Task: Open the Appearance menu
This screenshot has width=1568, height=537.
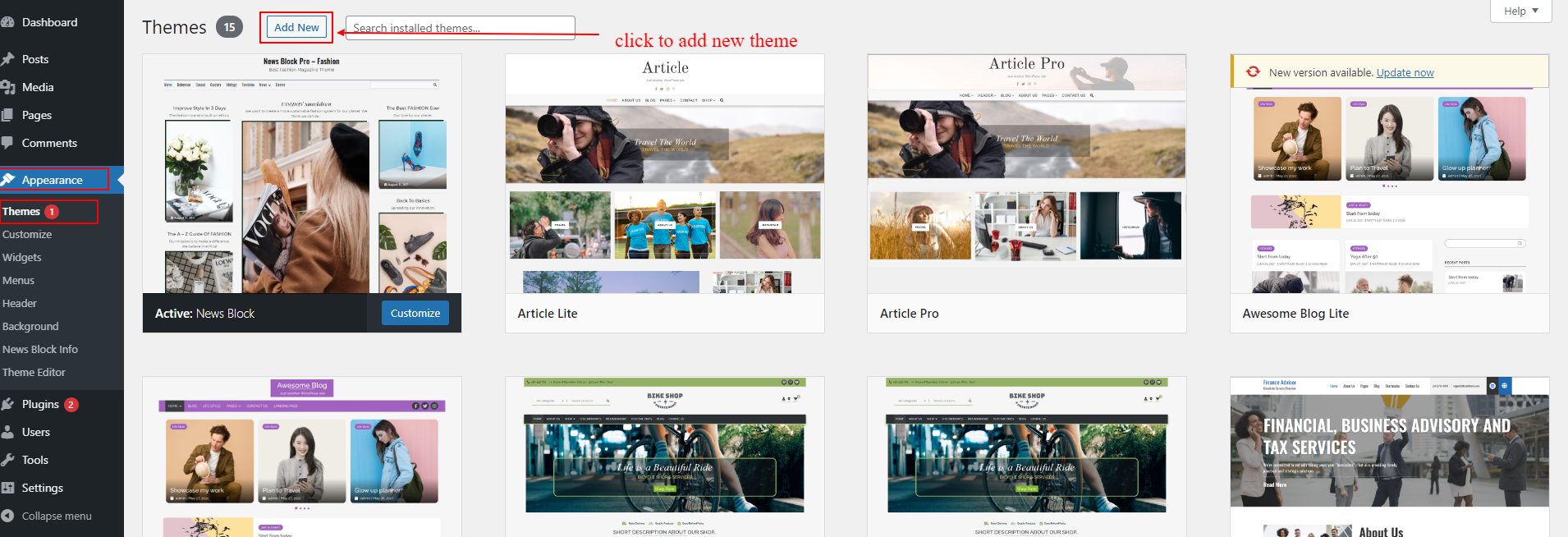Action: 53,180
